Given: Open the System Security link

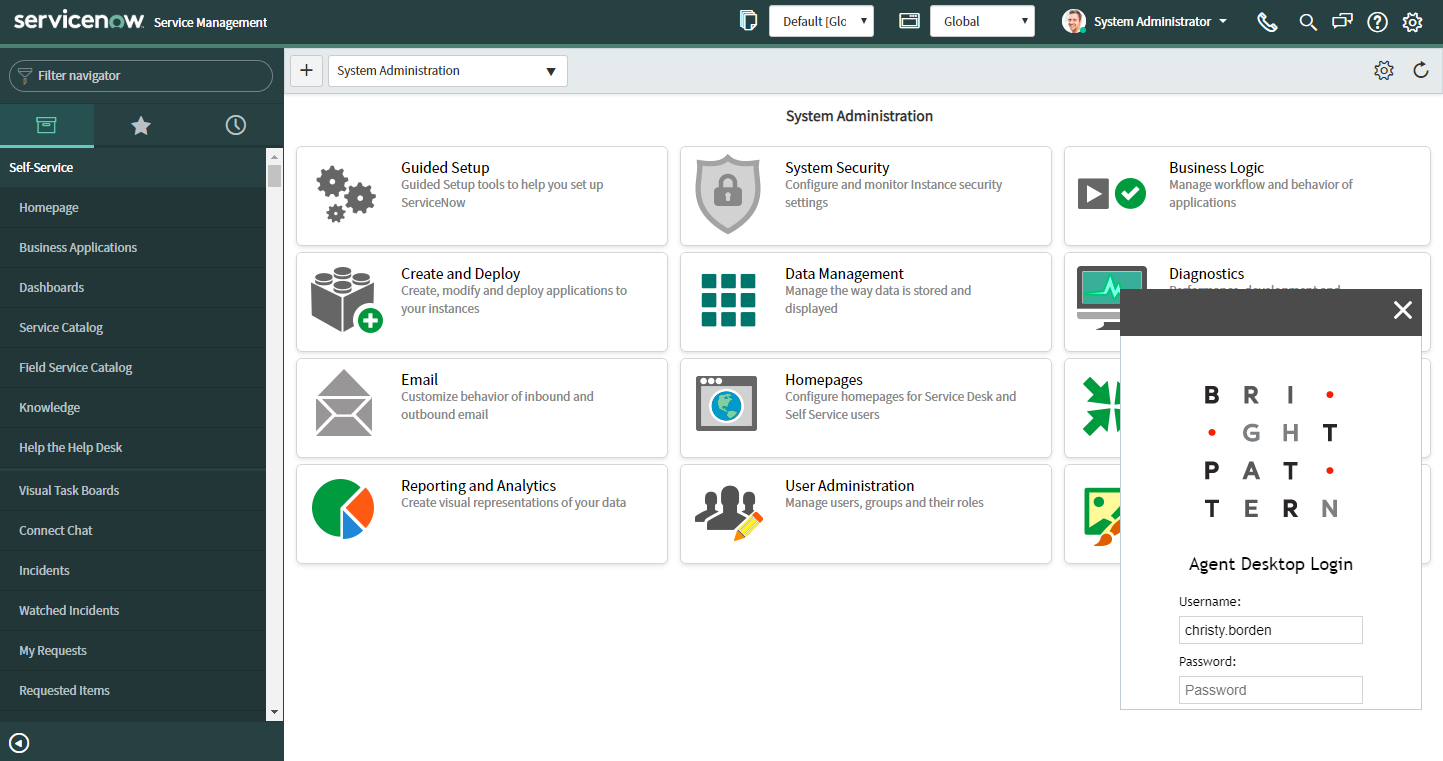Looking at the screenshot, I should [x=837, y=168].
